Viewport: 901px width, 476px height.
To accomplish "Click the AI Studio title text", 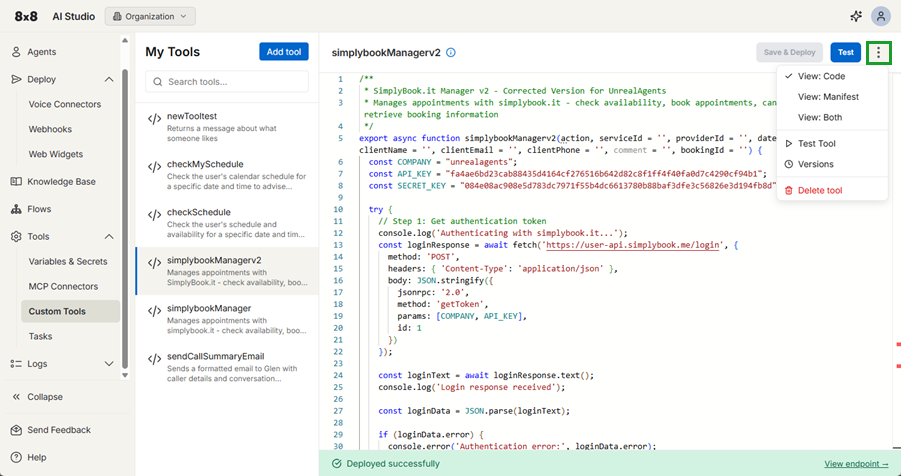I will pyautogui.click(x=74, y=16).
